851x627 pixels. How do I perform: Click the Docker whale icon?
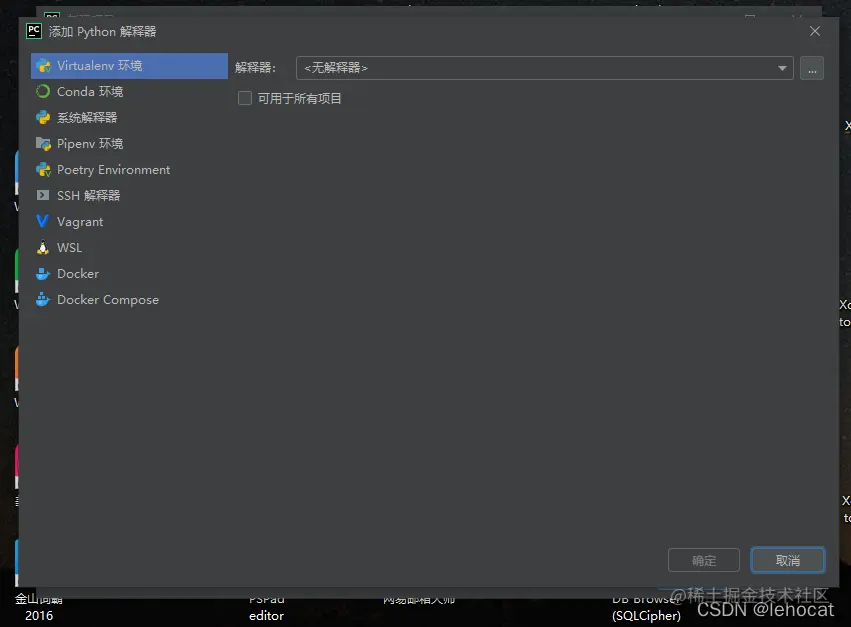(x=43, y=274)
